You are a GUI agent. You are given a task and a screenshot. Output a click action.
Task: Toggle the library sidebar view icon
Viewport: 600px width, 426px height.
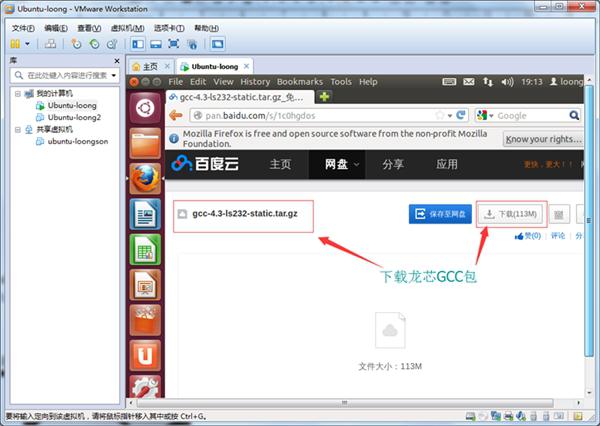tap(138, 44)
